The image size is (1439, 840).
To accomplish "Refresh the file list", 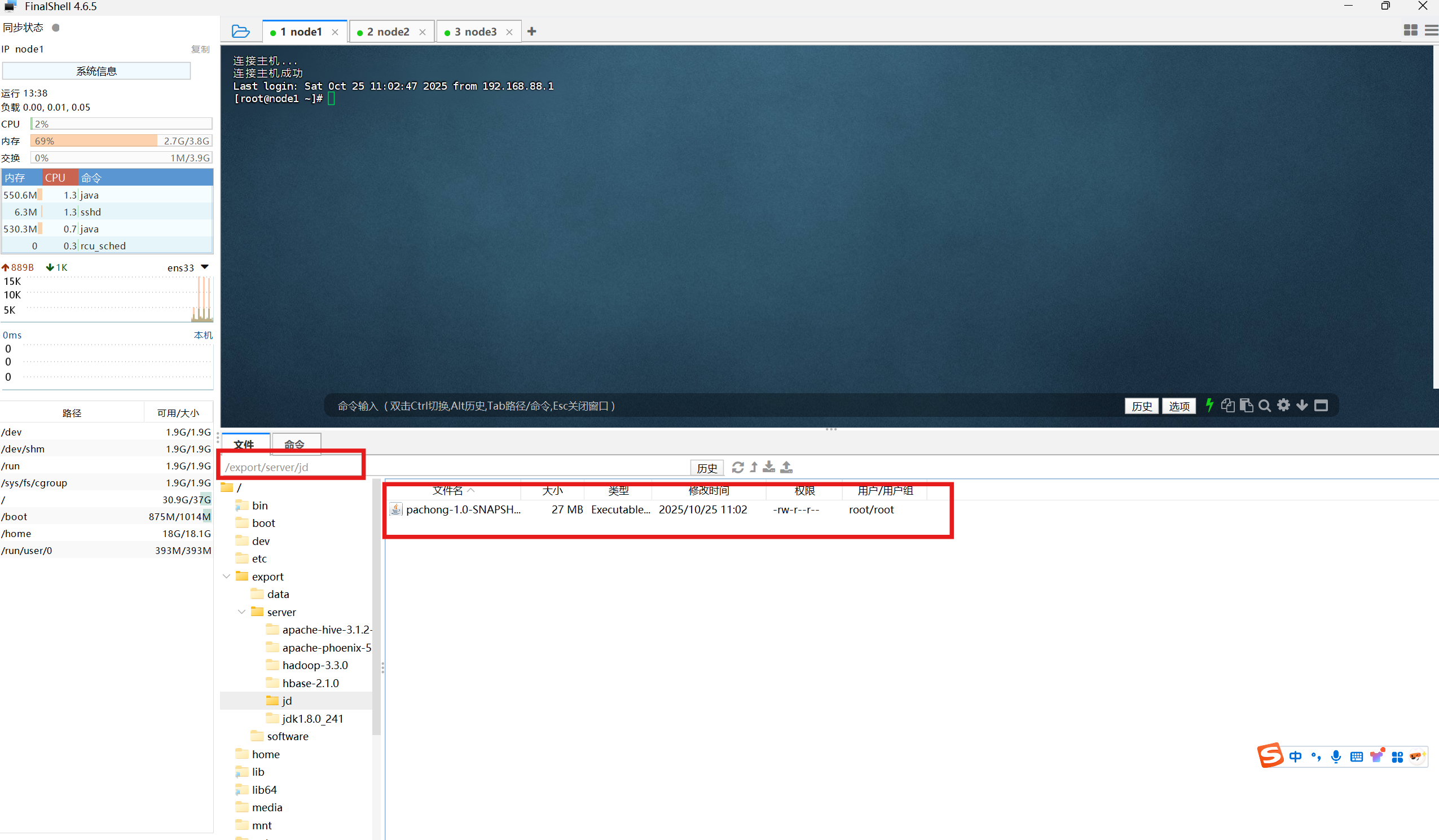I will 738,467.
